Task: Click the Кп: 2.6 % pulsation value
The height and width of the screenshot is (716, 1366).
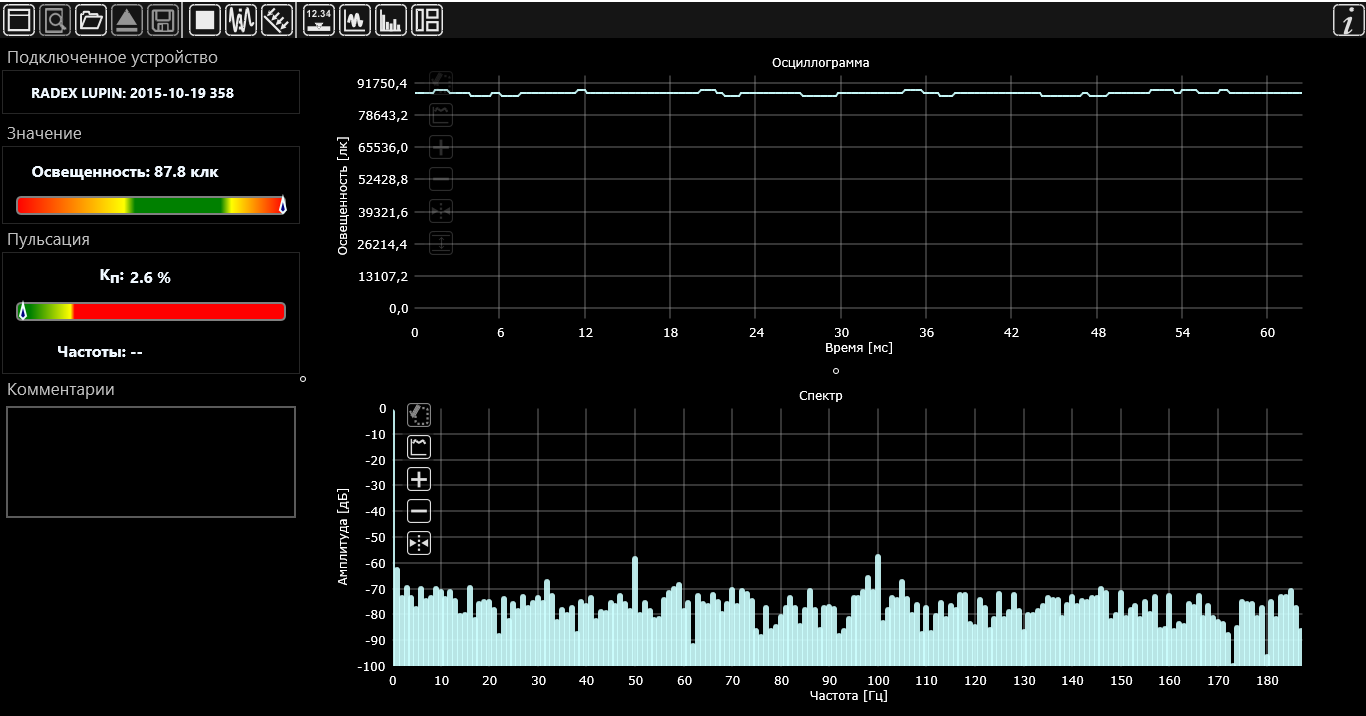Action: point(135,277)
